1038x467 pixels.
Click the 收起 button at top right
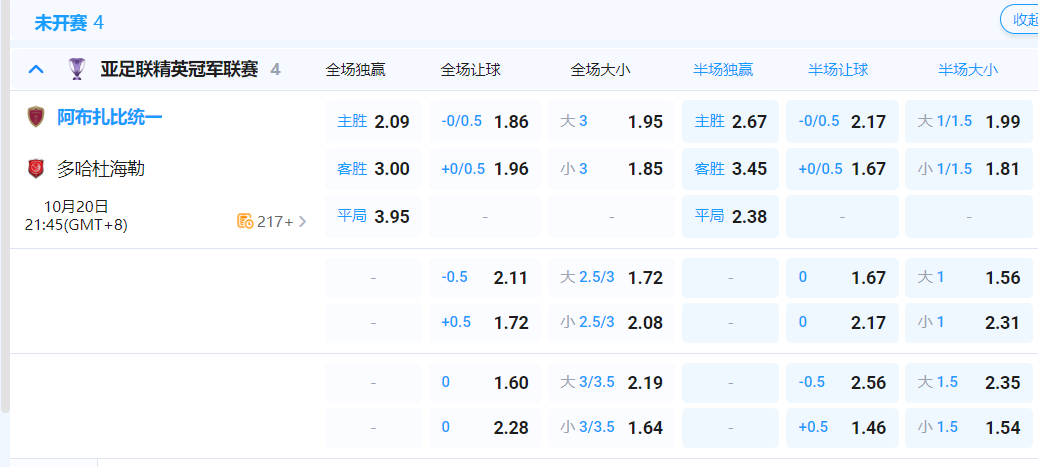coord(1023,20)
